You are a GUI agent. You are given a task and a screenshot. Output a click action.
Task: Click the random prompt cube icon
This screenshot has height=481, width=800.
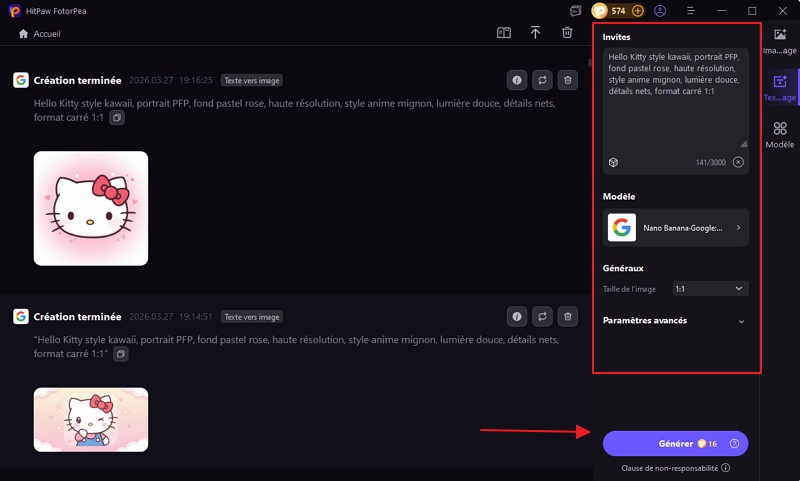click(x=613, y=162)
